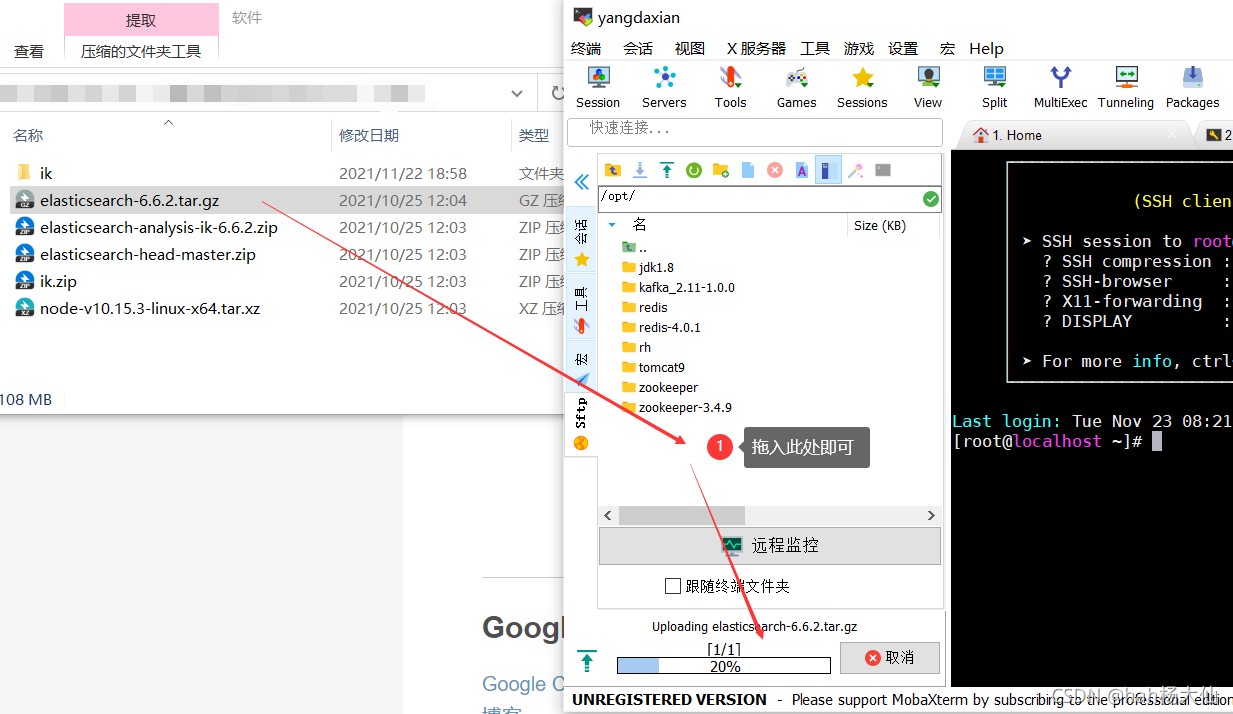
Task: Click upload progress bar at 20%
Action: pyautogui.click(x=724, y=666)
